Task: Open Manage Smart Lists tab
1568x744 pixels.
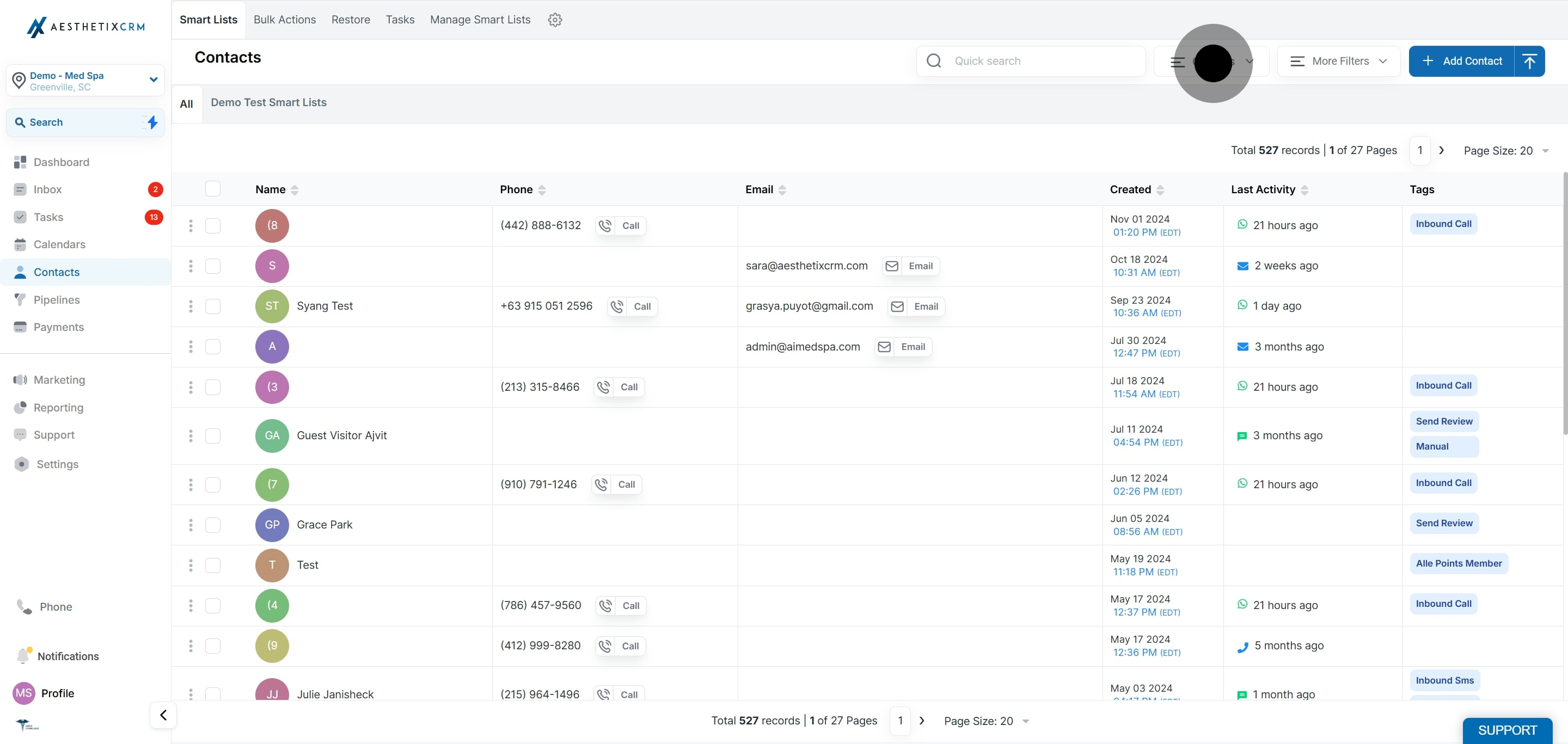Action: (x=480, y=20)
